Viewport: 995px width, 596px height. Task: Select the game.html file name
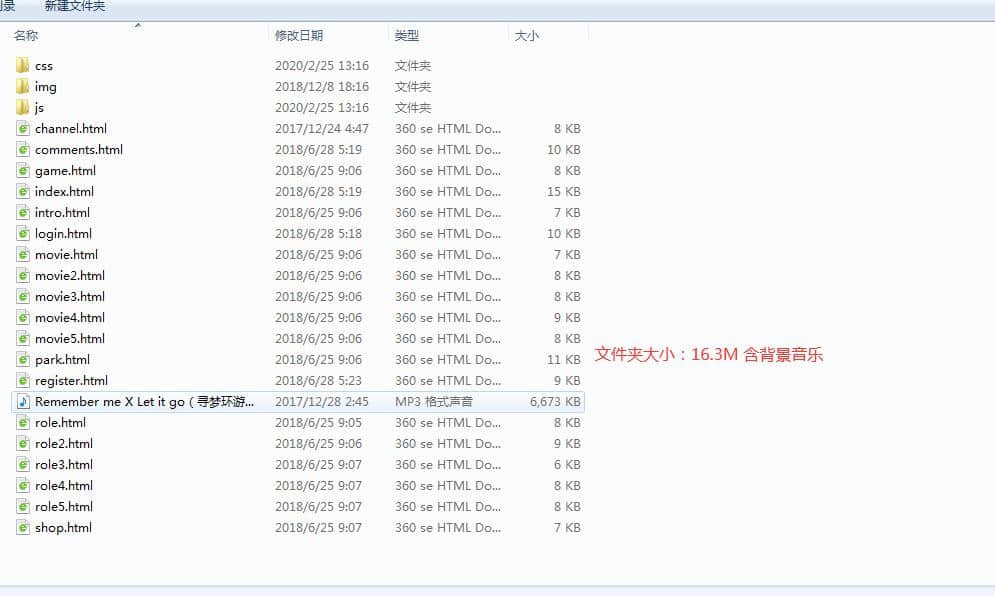65,170
